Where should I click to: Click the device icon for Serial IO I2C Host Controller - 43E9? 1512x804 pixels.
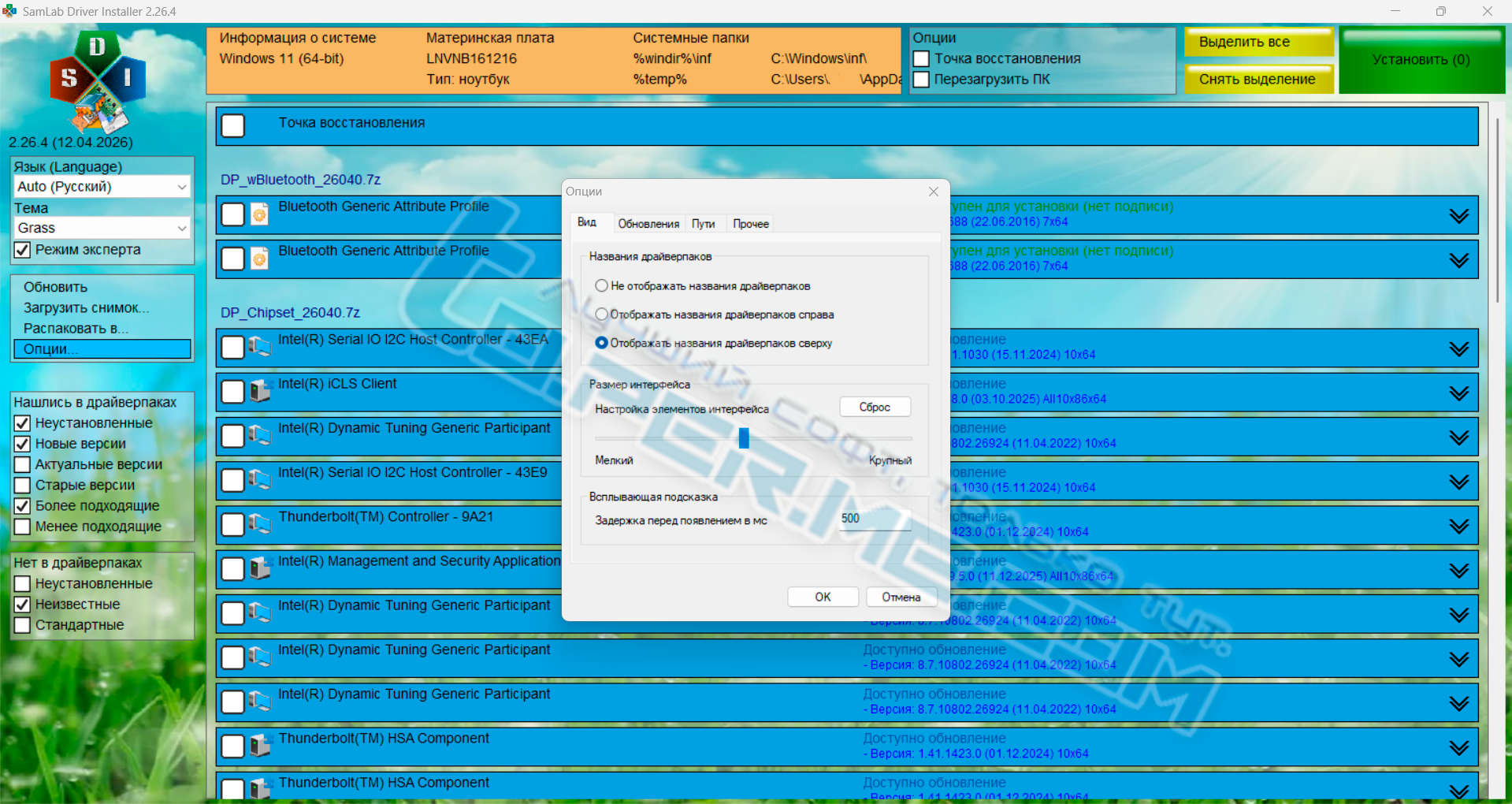pyautogui.click(x=260, y=479)
